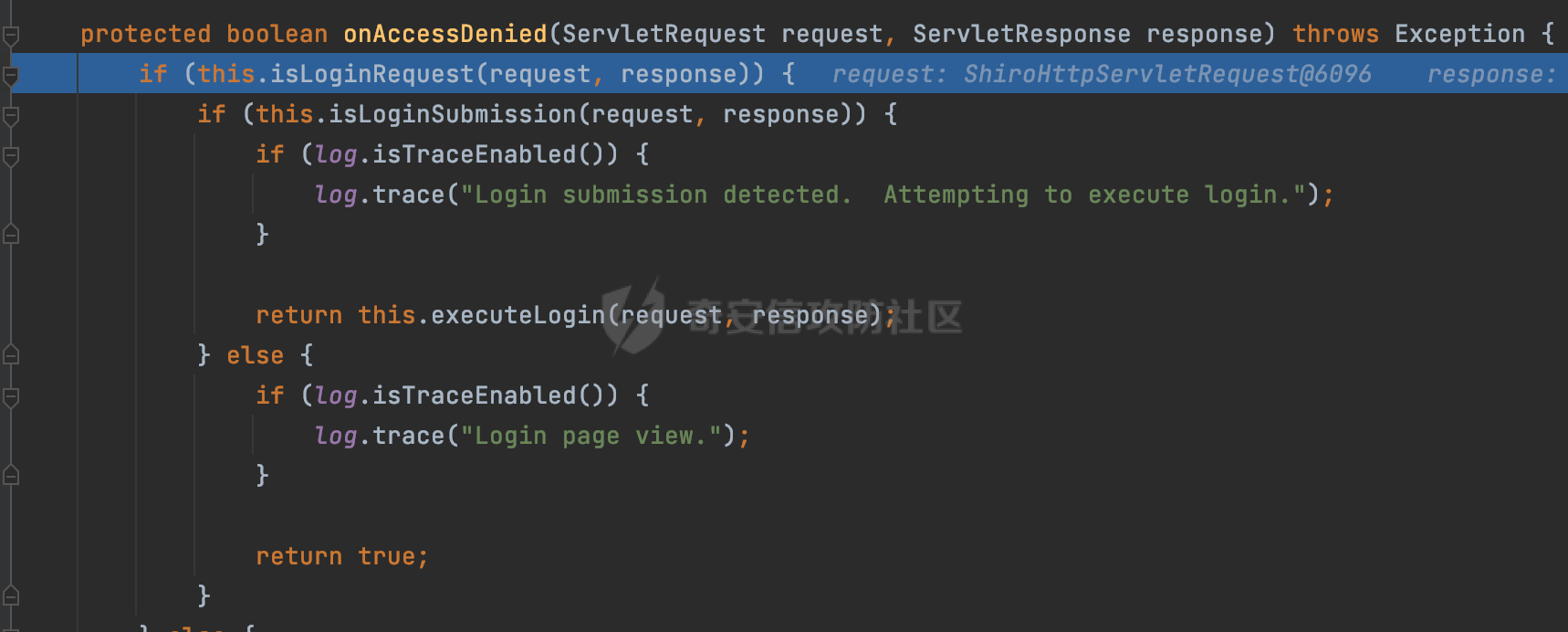Viewport: 1568px width, 632px height.
Task: Click the executeLogin method call
Action: [x=518, y=315]
